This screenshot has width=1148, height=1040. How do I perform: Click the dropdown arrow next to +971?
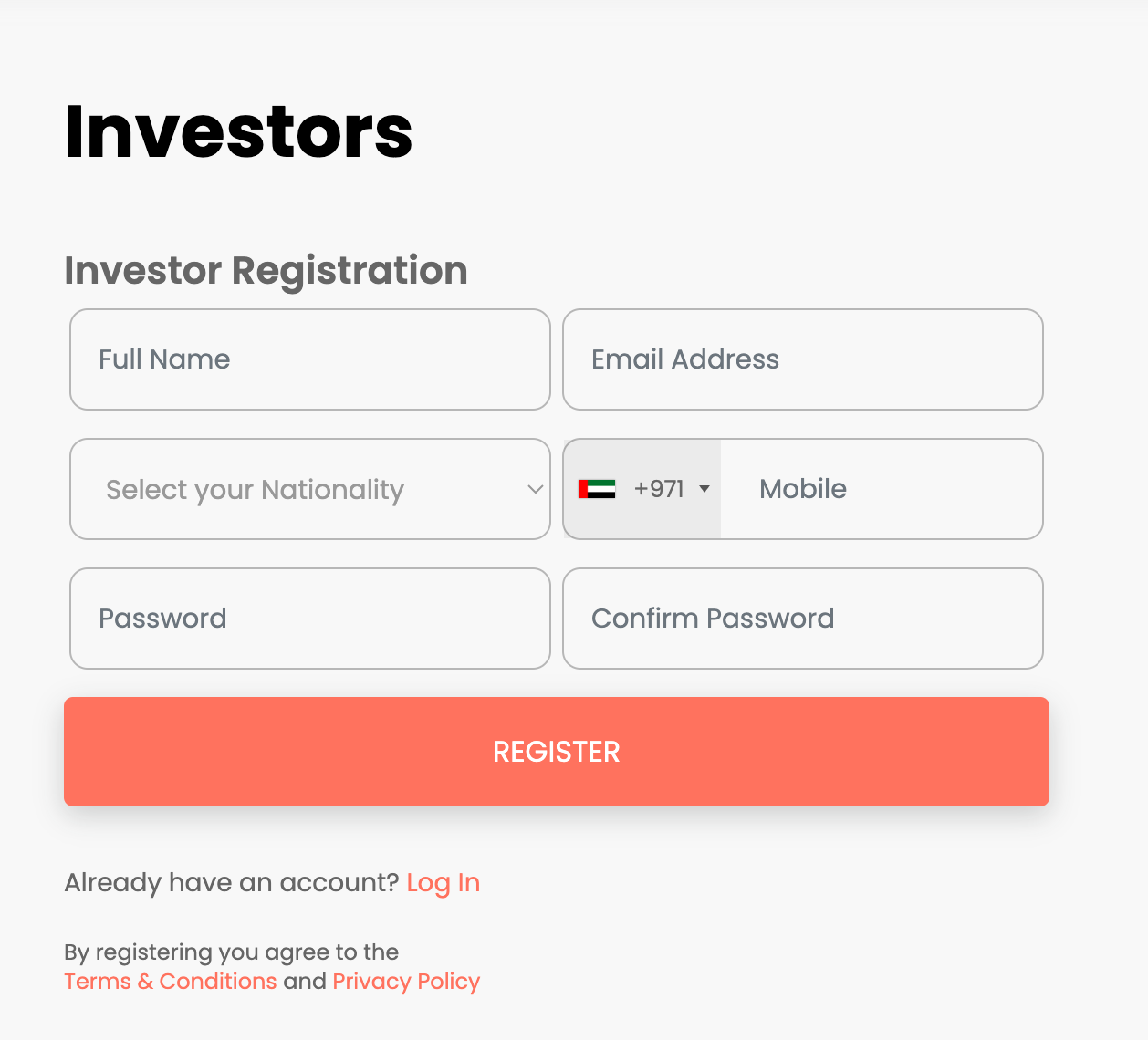[x=704, y=489]
